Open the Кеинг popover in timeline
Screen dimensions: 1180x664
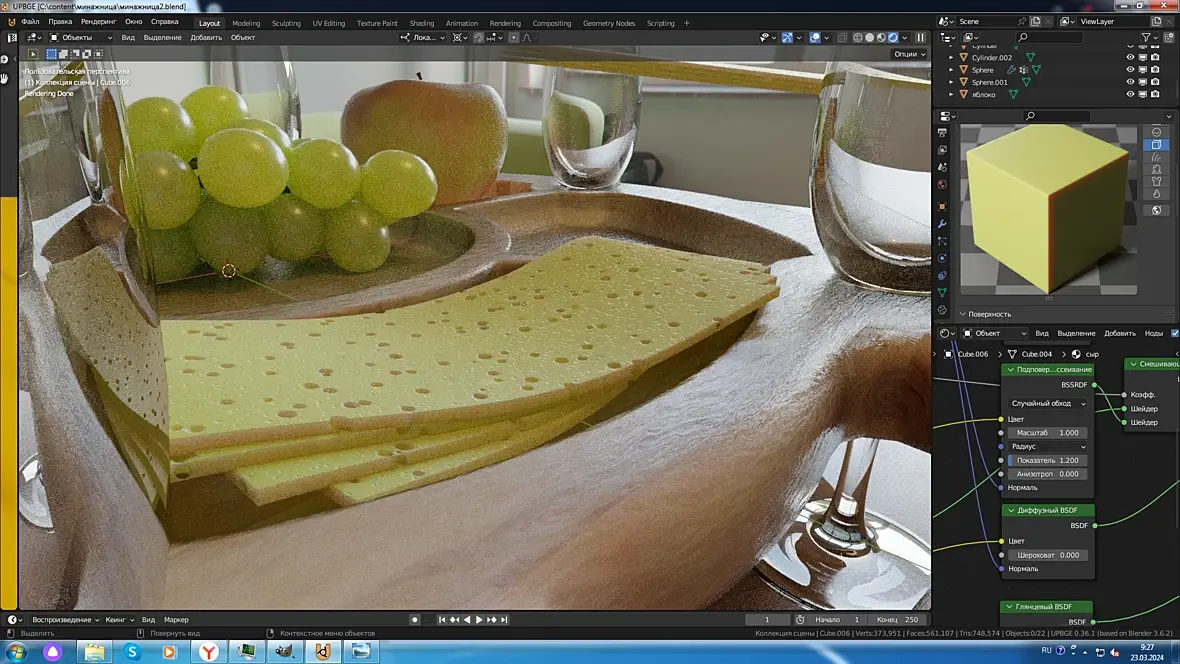pos(119,620)
